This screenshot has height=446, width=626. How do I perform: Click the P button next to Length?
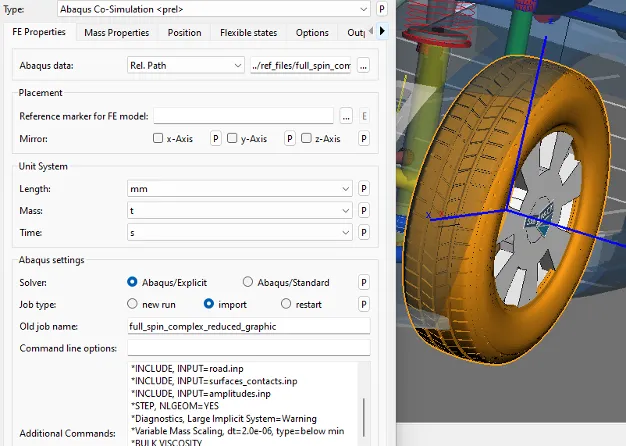tap(364, 188)
